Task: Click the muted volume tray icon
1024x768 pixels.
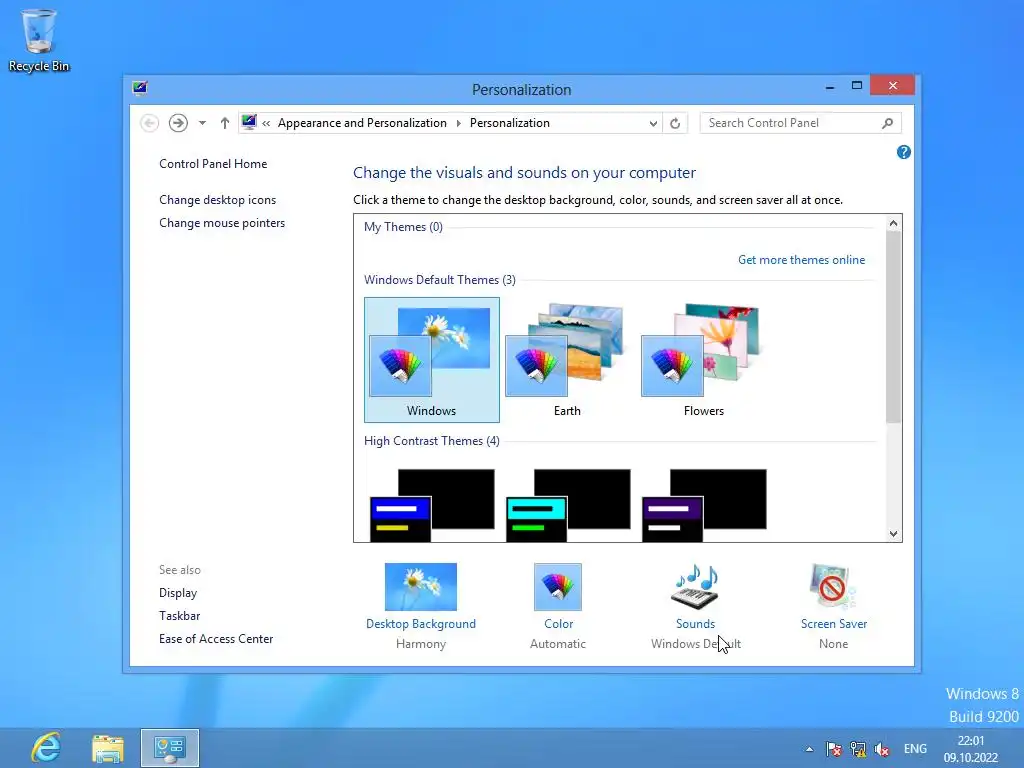Action: coord(882,749)
